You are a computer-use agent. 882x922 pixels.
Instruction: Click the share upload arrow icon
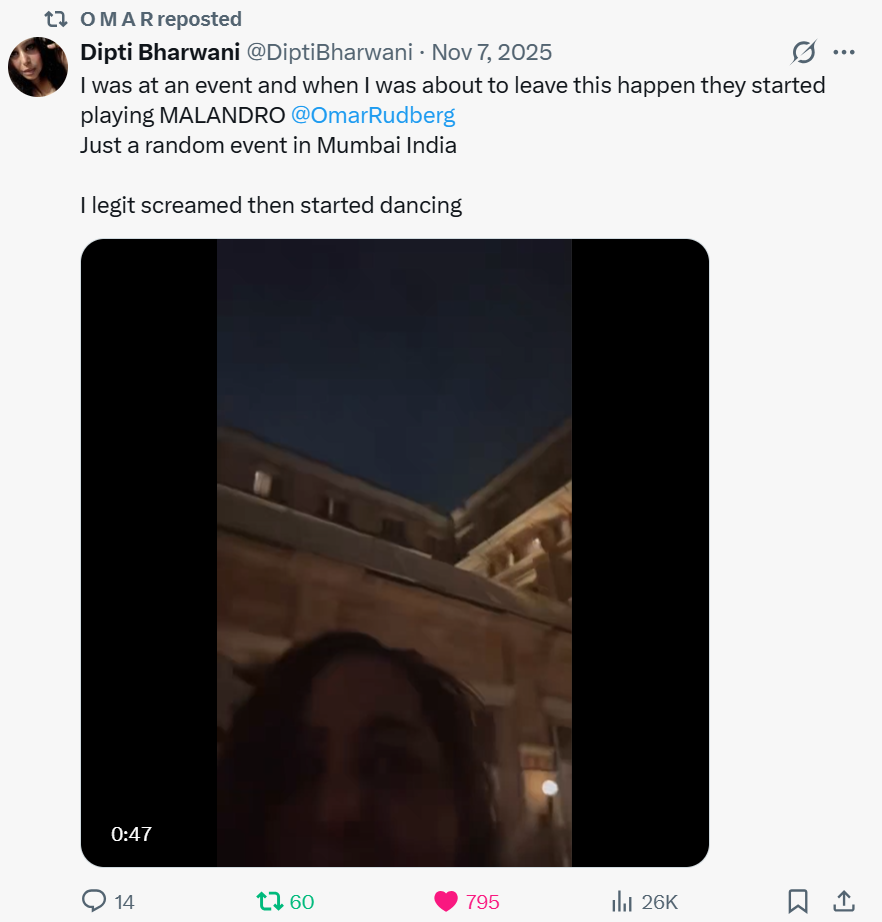pyautogui.click(x=843, y=901)
